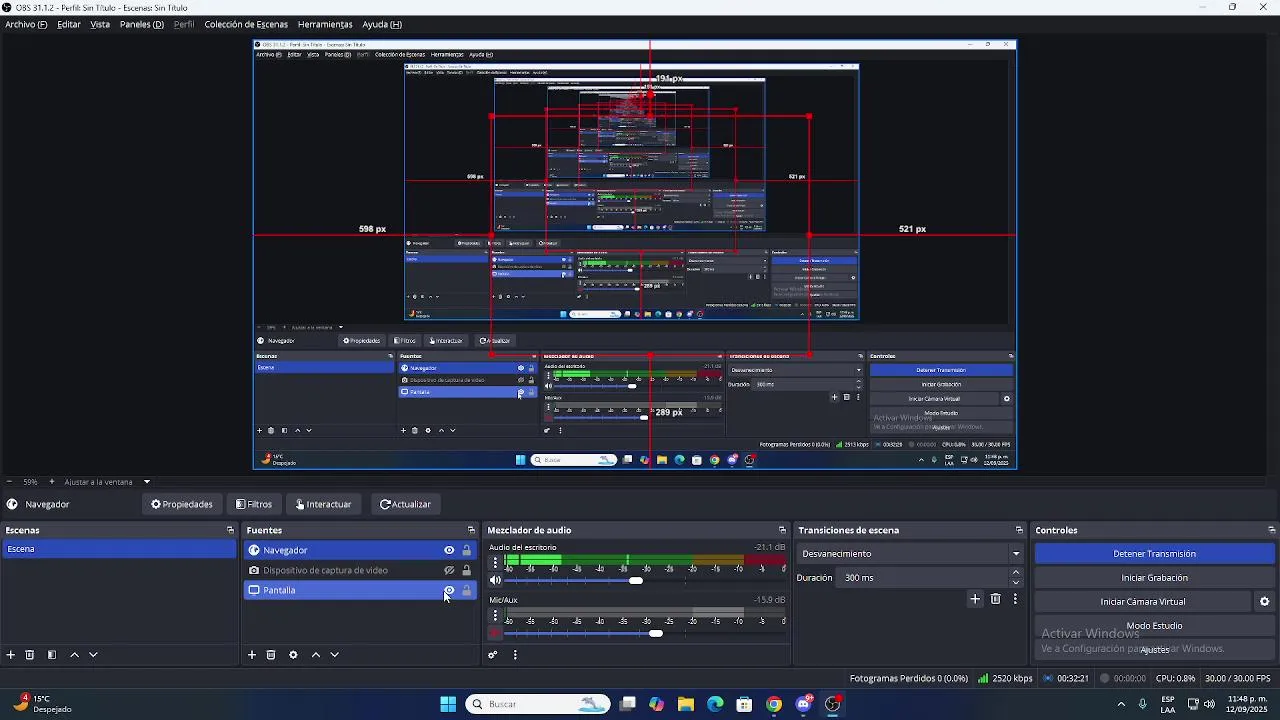This screenshot has width=1280, height=720.
Task: Start recording with Iniciar Grabación
Action: tap(1154, 578)
